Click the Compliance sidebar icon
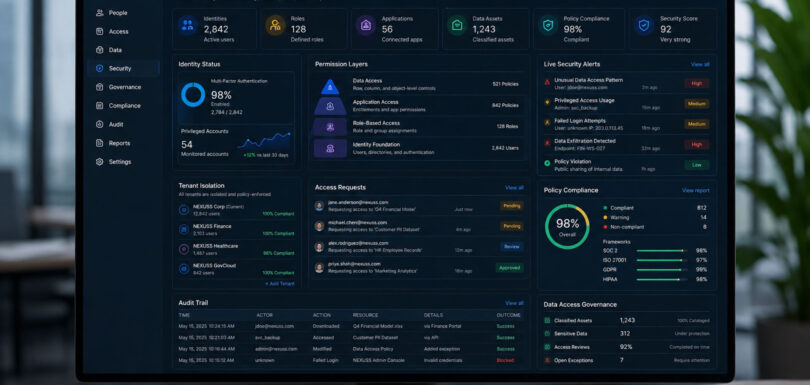This screenshot has height=385, width=810. (100, 105)
